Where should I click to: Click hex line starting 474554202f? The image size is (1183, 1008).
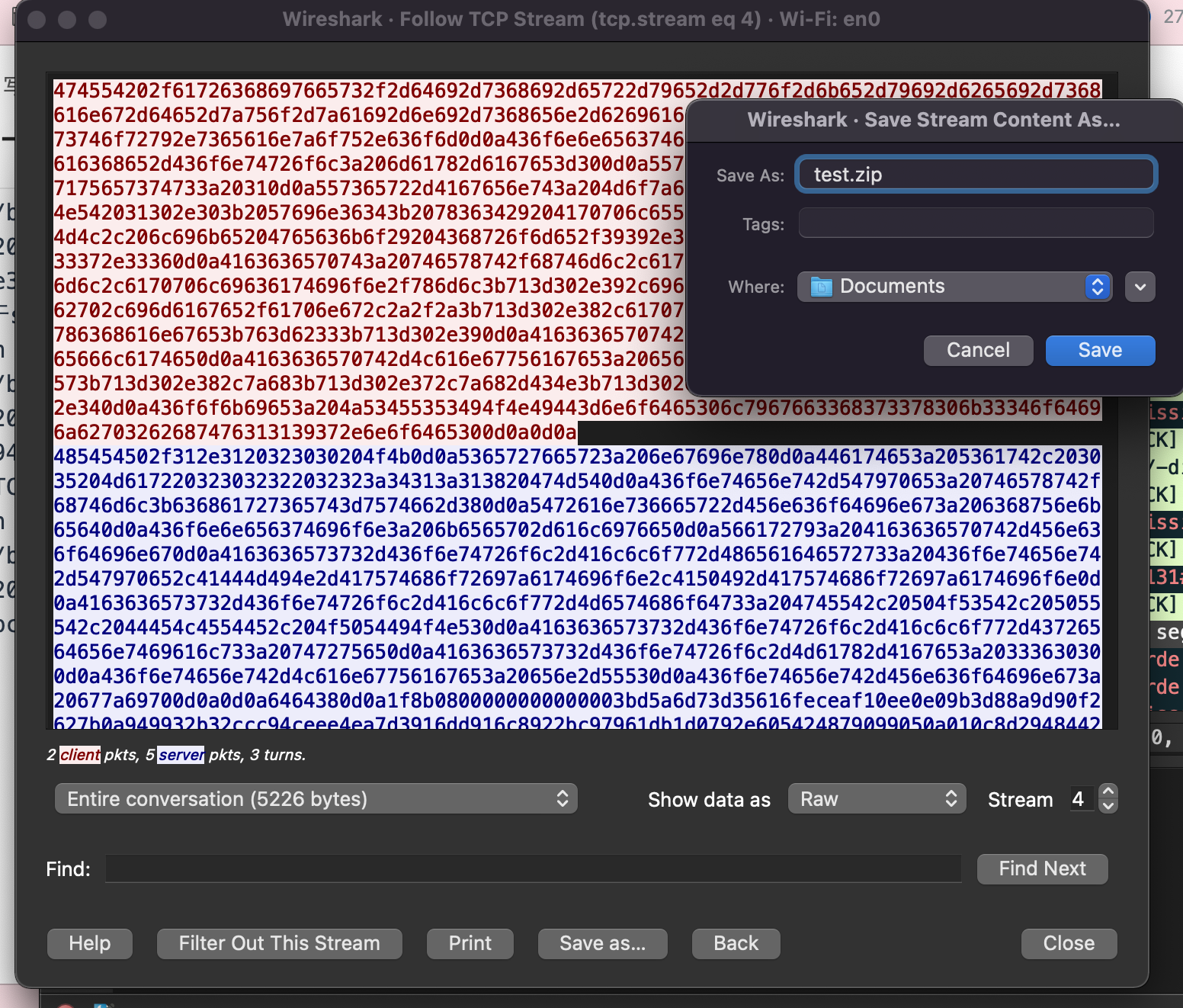(x=577, y=91)
